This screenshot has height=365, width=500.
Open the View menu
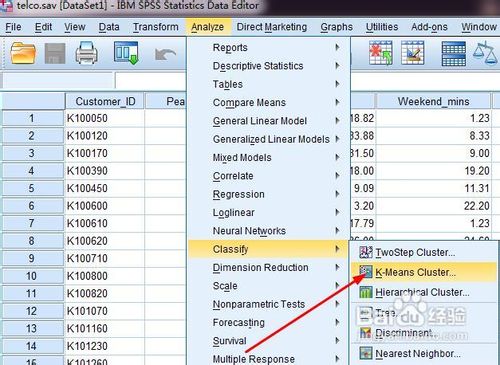click(75, 27)
